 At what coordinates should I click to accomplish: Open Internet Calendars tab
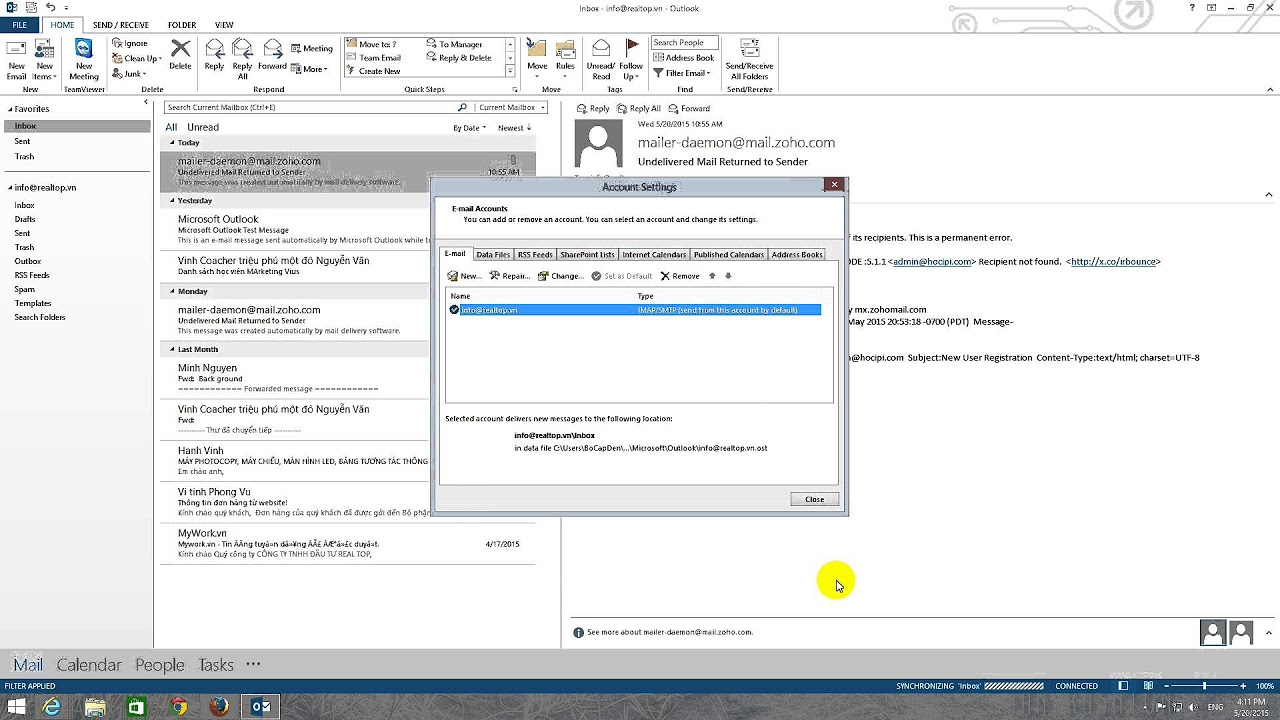(x=654, y=255)
